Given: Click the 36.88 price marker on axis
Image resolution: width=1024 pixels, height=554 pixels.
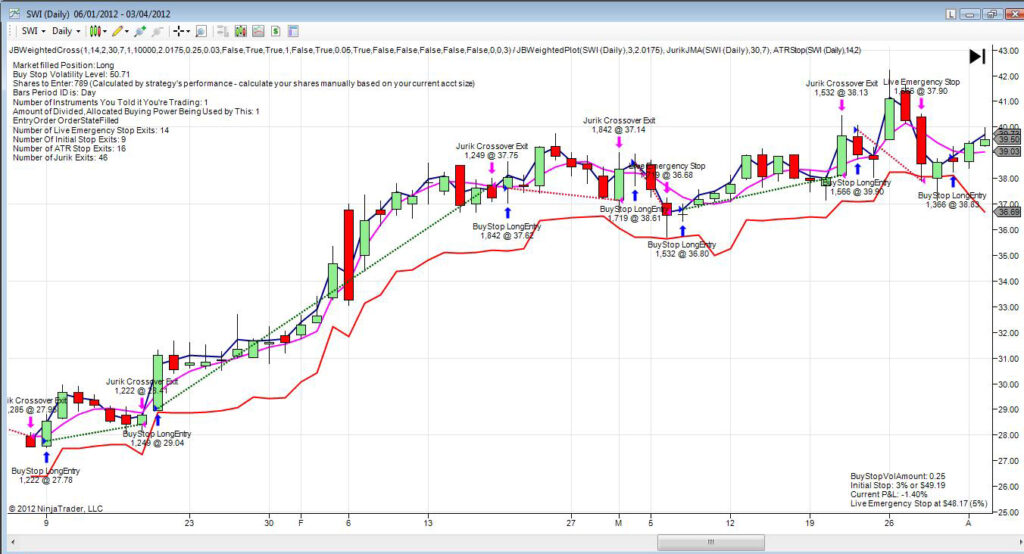Looking at the screenshot, I should (1008, 212).
